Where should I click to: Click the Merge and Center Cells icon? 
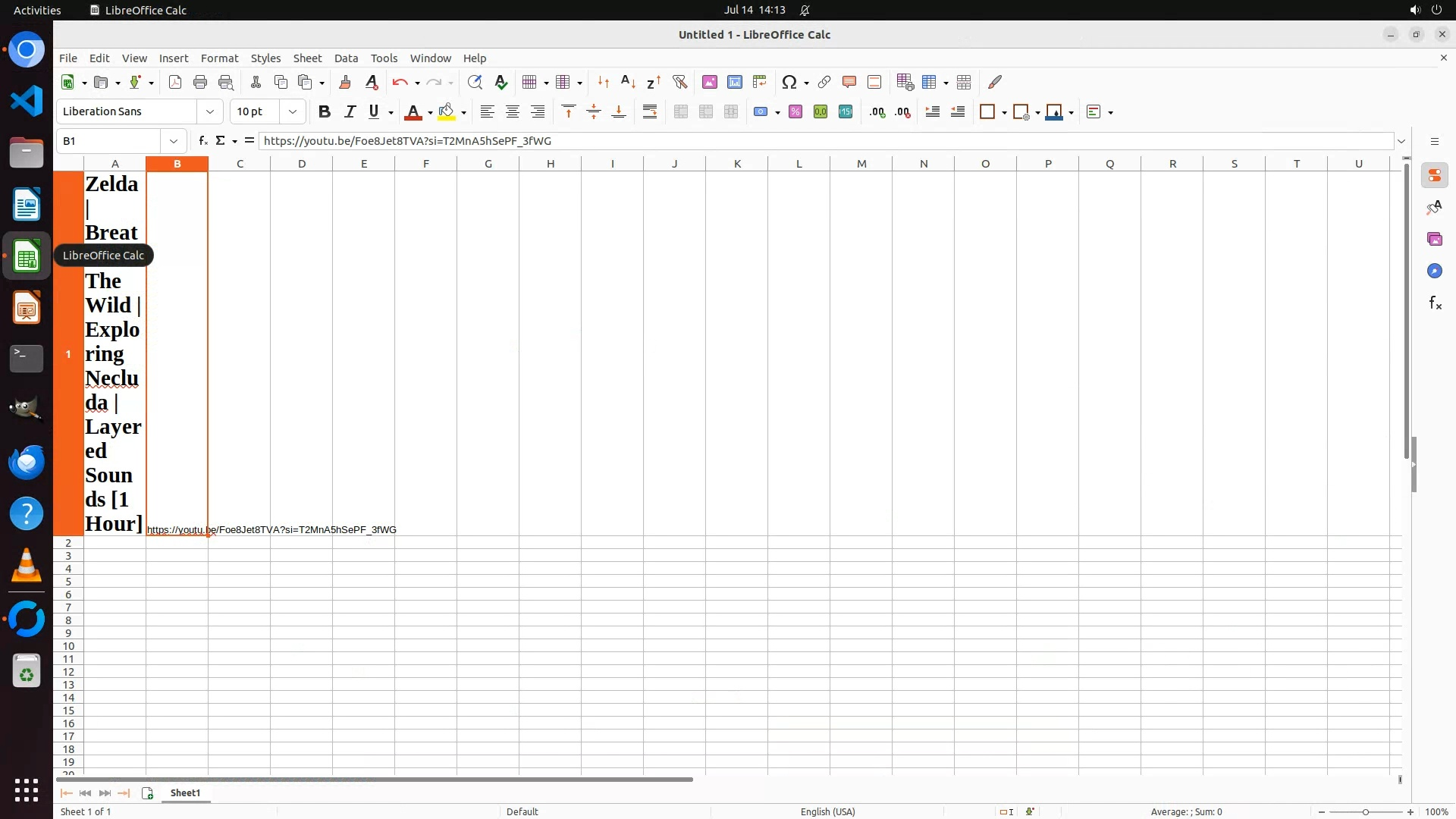681,112
